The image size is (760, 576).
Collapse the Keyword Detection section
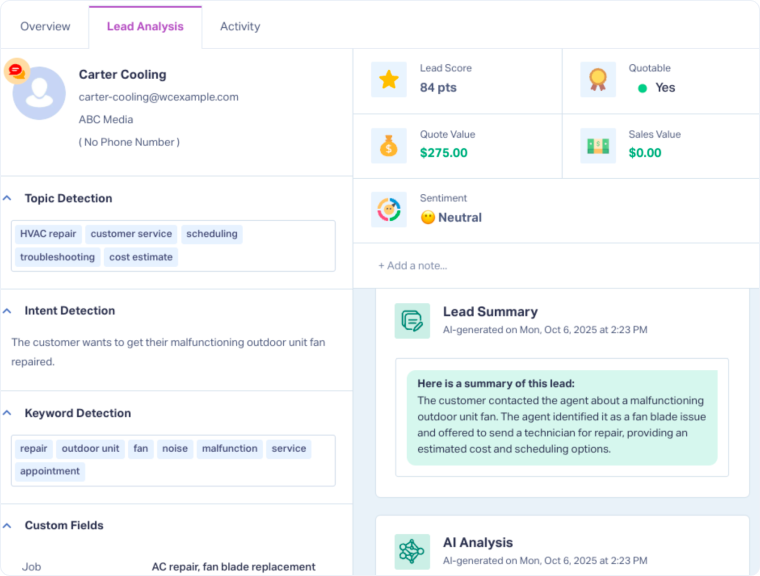click(x=7, y=413)
